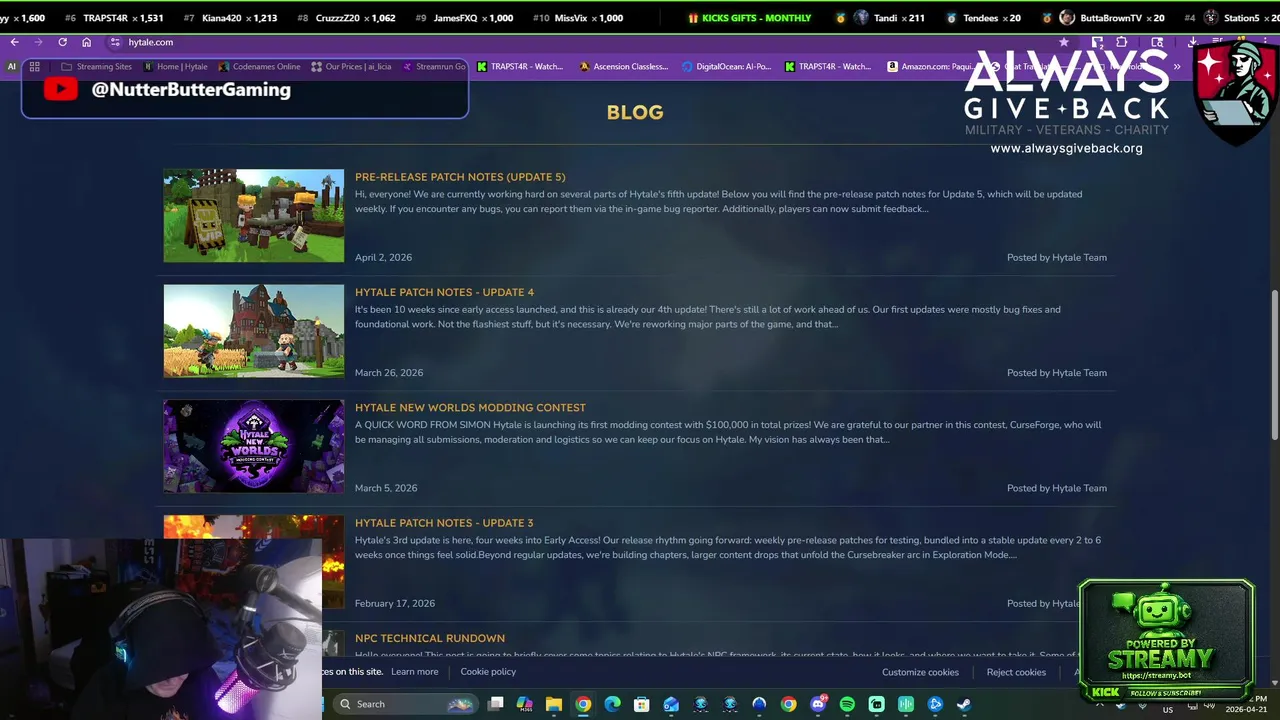Open the Pre-Release Patch Notes (Update 5) post
This screenshot has width=1280, height=720.
460,177
